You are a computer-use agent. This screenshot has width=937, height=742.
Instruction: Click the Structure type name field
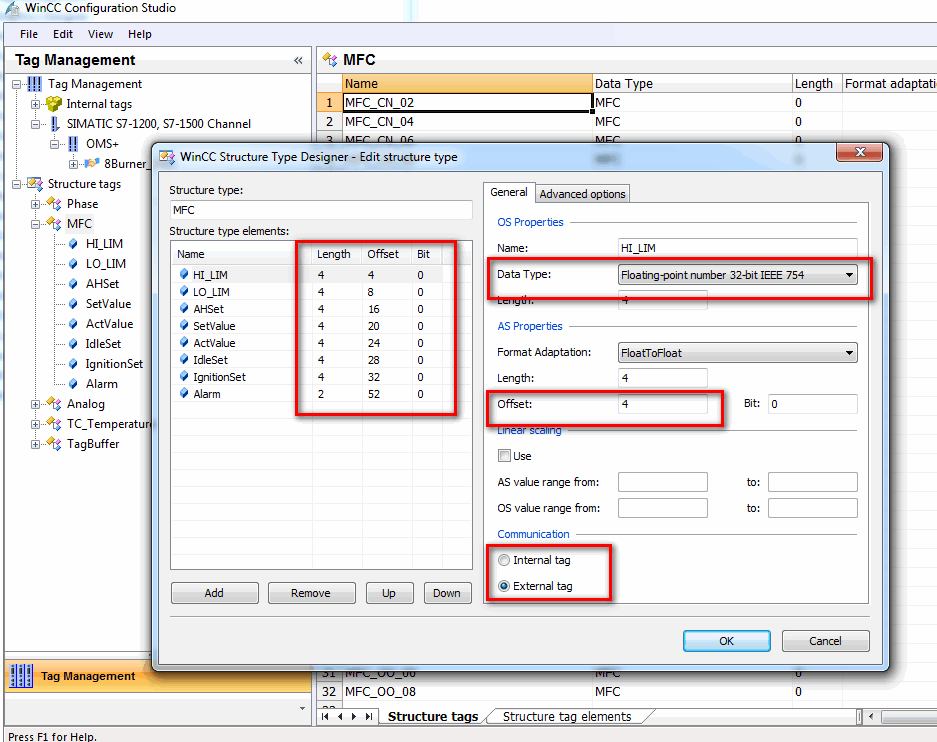pyautogui.click(x=321, y=210)
